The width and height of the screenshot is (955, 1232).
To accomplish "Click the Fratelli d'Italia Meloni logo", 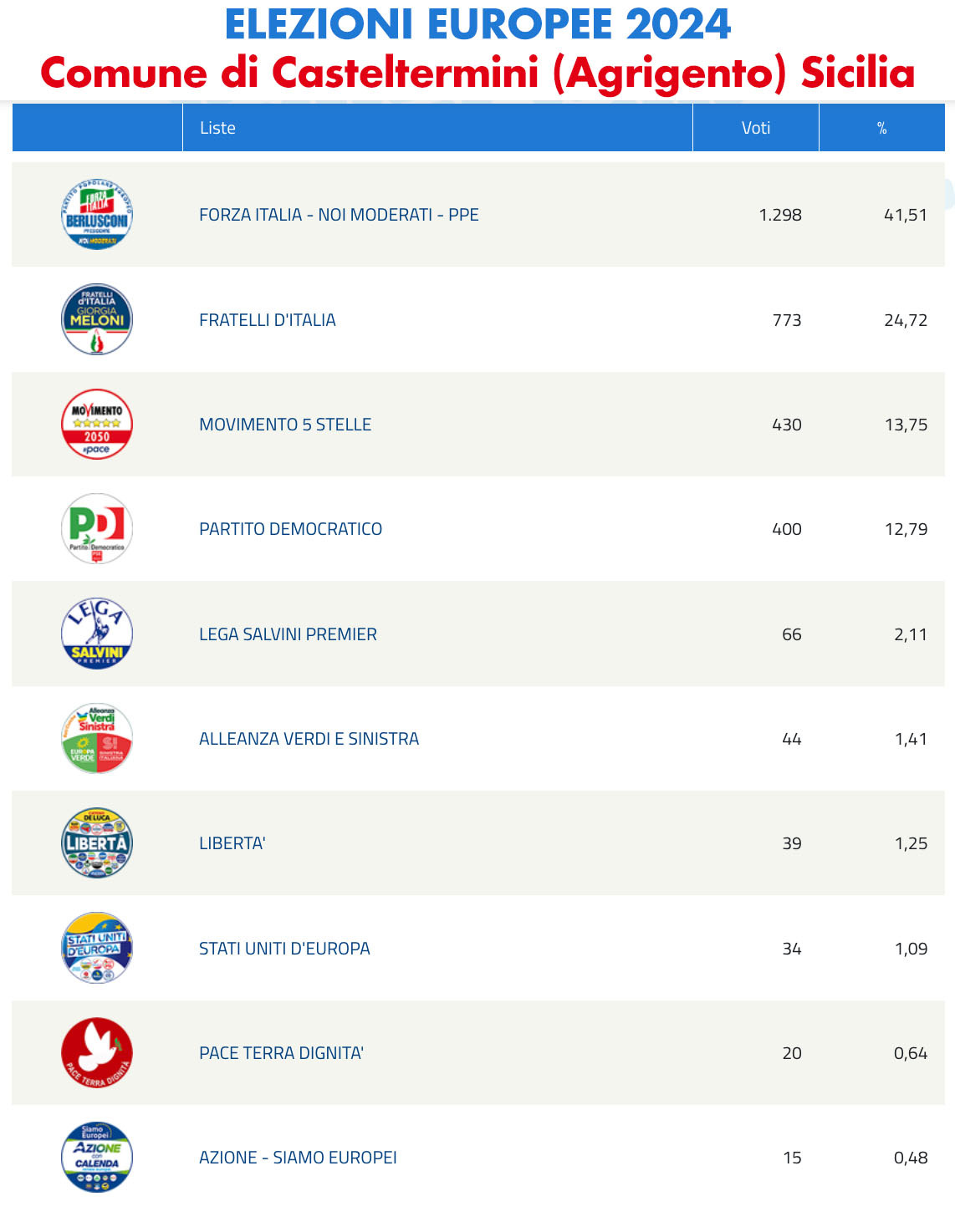I will [x=97, y=319].
